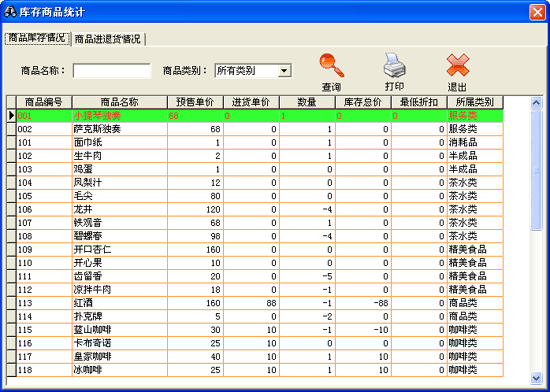Switch to 商品进退货情况 tab
Image resolution: width=550 pixels, height=392 pixels.
pyautogui.click(x=108, y=39)
